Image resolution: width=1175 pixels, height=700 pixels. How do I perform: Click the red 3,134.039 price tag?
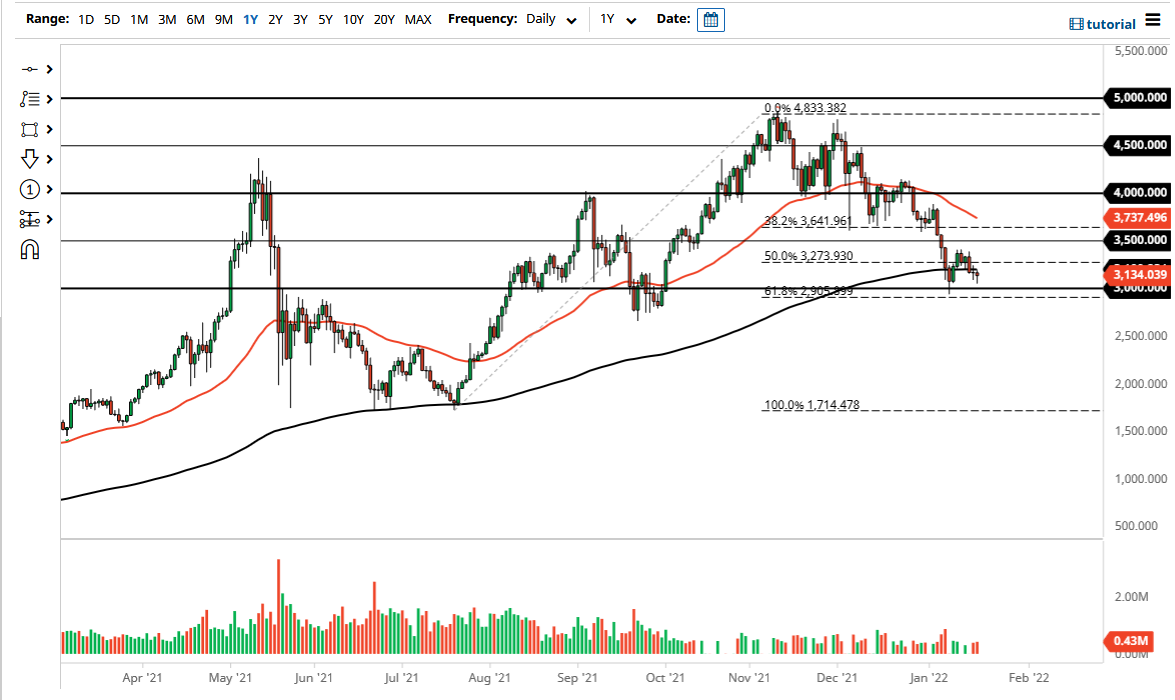click(1136, 274)
